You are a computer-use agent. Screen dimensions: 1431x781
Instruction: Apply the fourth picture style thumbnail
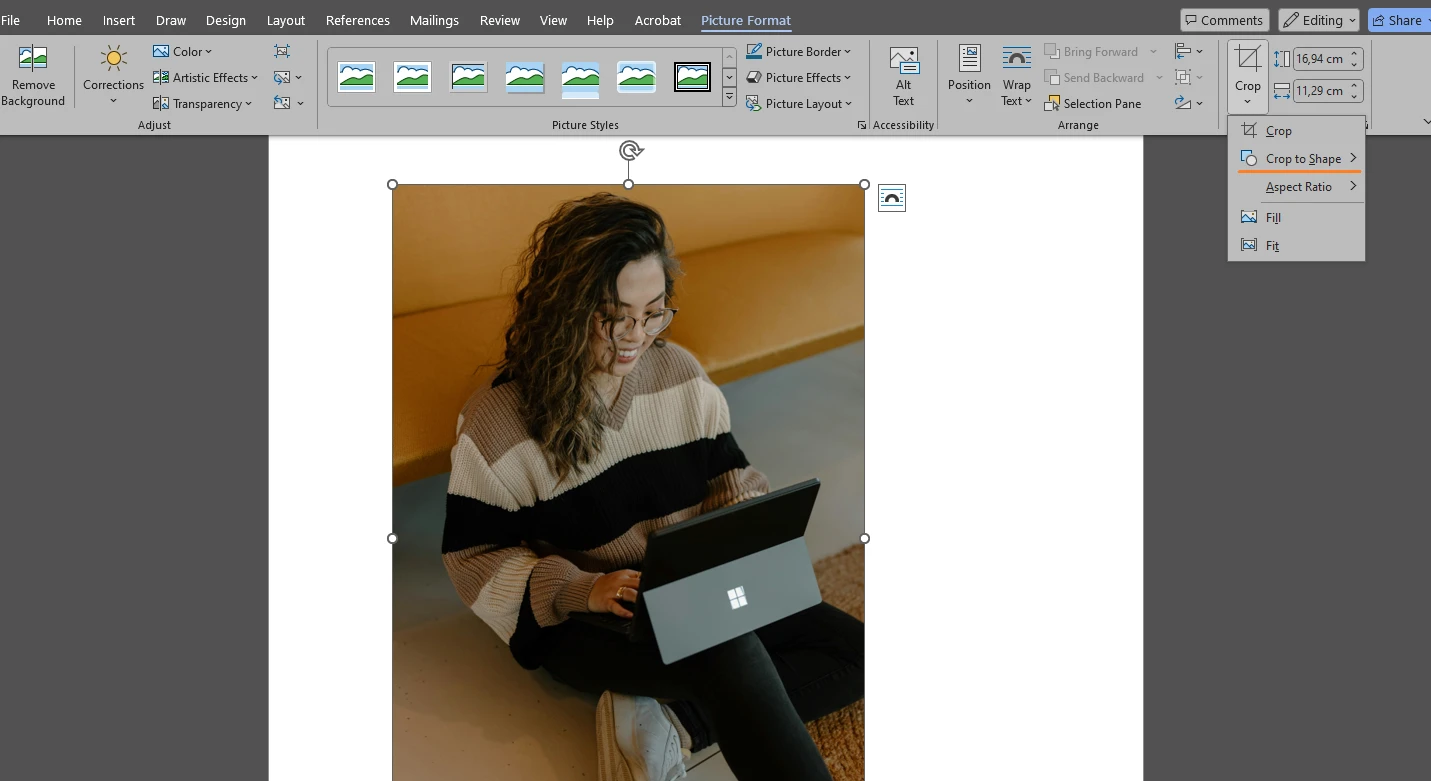(525, 77)
